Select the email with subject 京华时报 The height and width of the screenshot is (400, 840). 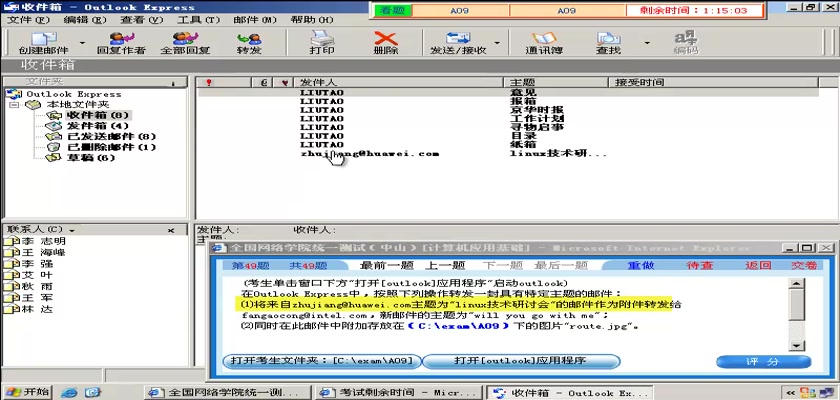pyautogui.click(x=508, y=110)
